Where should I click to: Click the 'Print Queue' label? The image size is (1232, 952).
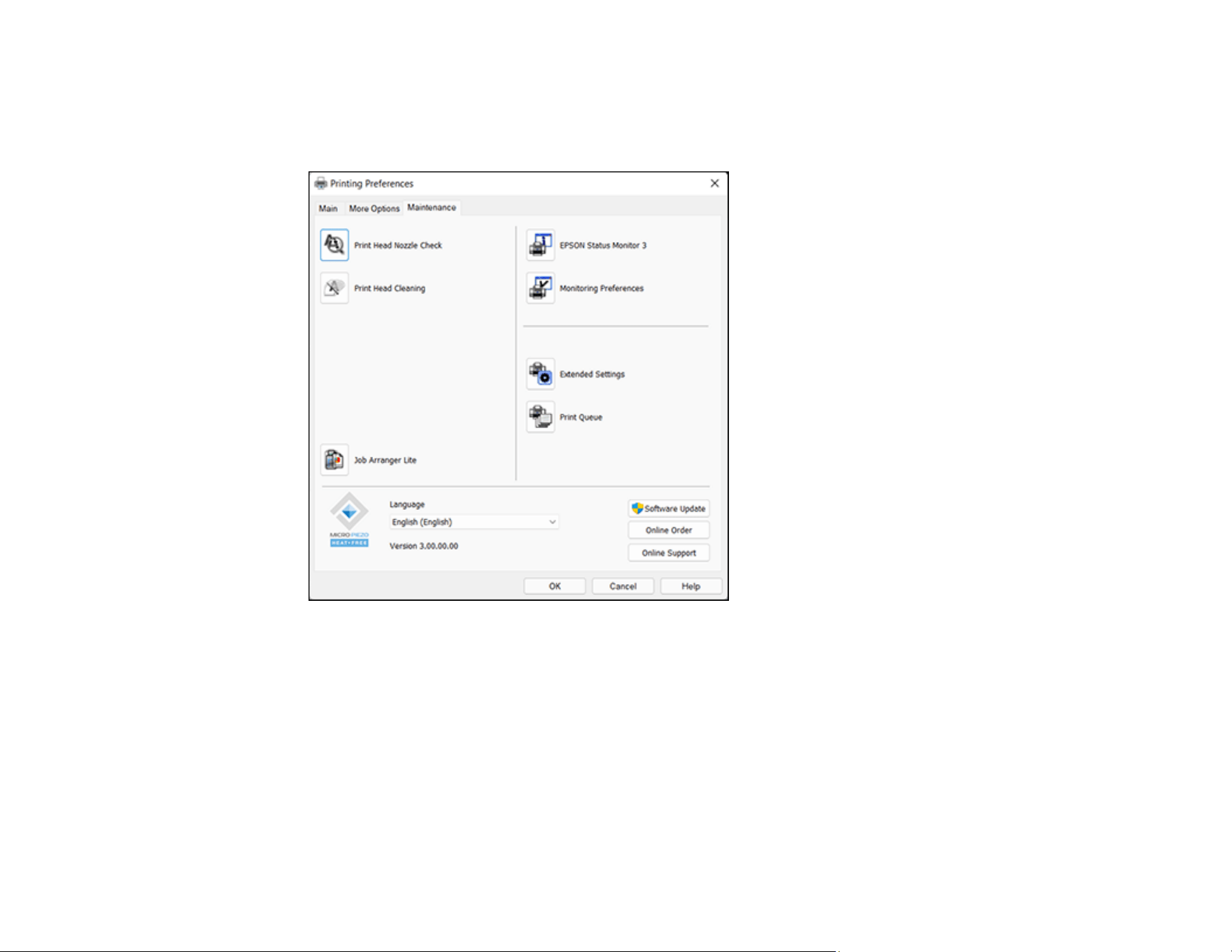click(581, 417)
